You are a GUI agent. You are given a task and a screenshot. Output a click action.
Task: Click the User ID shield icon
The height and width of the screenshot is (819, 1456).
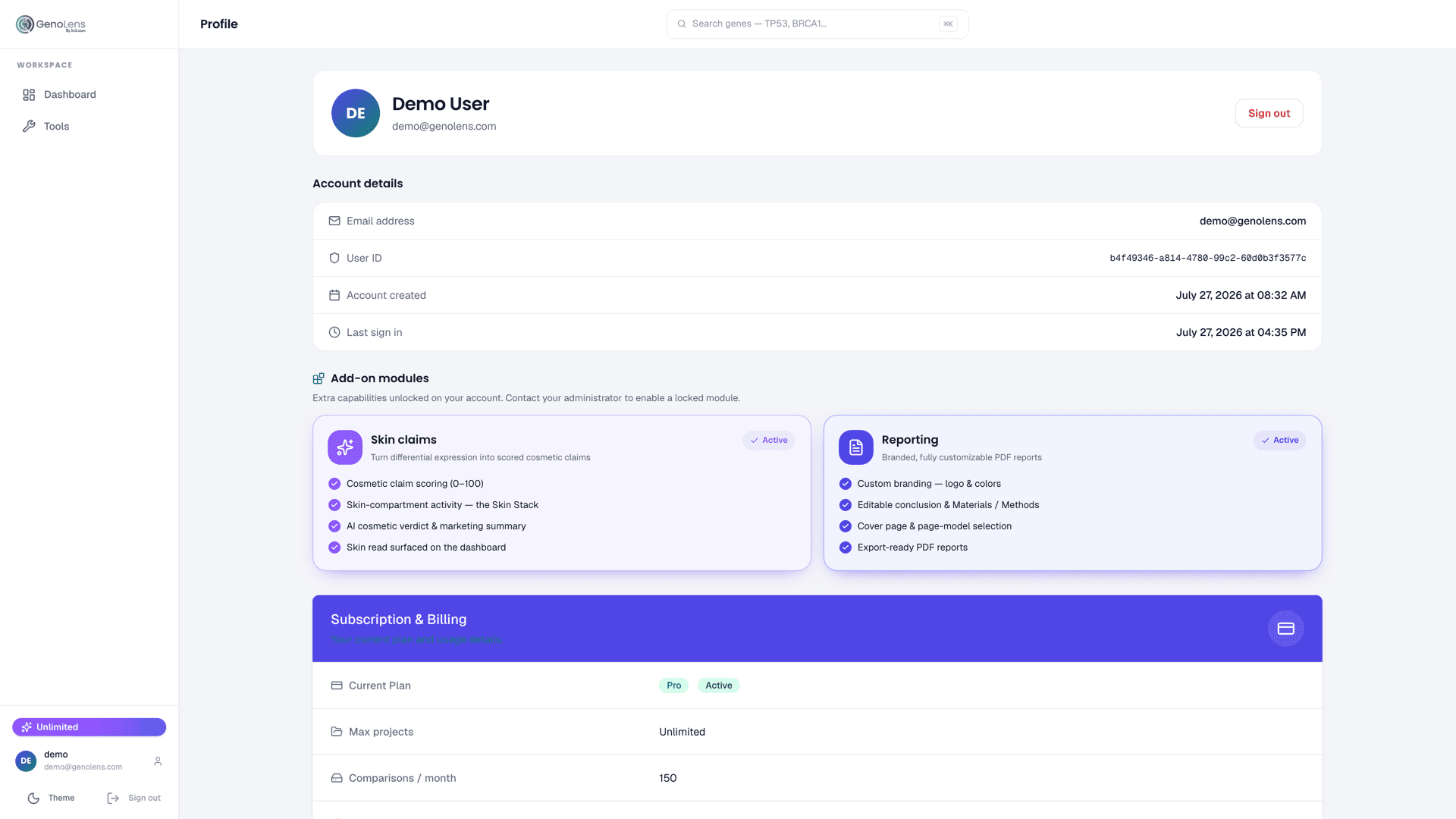tap(334, 258)
